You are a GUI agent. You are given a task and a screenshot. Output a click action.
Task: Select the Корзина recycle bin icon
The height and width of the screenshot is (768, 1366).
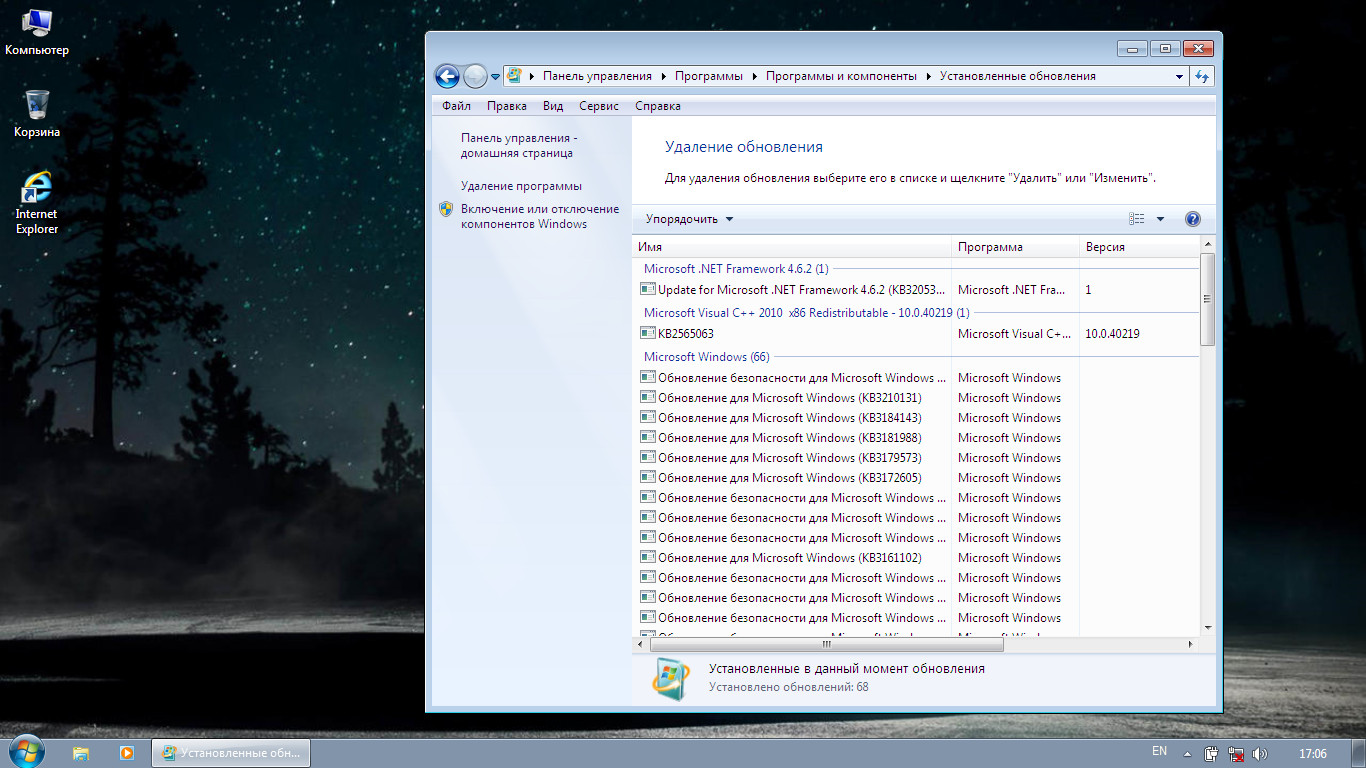click(37, 113)
